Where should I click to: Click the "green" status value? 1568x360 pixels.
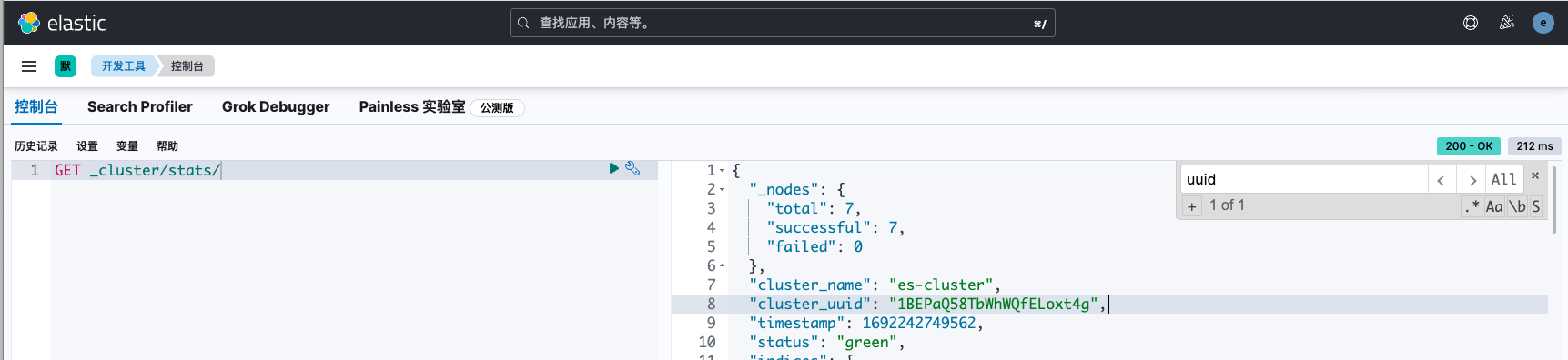pos(866,343)
